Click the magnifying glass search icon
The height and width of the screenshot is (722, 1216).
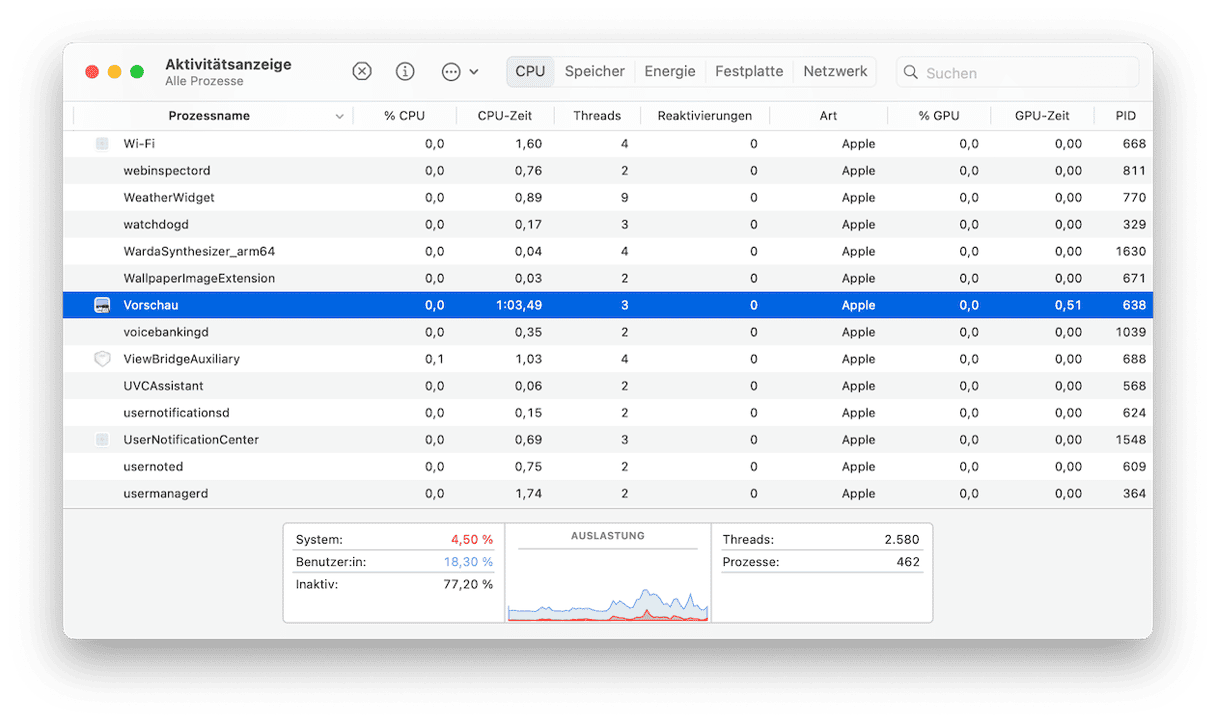(x=911, y=73)
